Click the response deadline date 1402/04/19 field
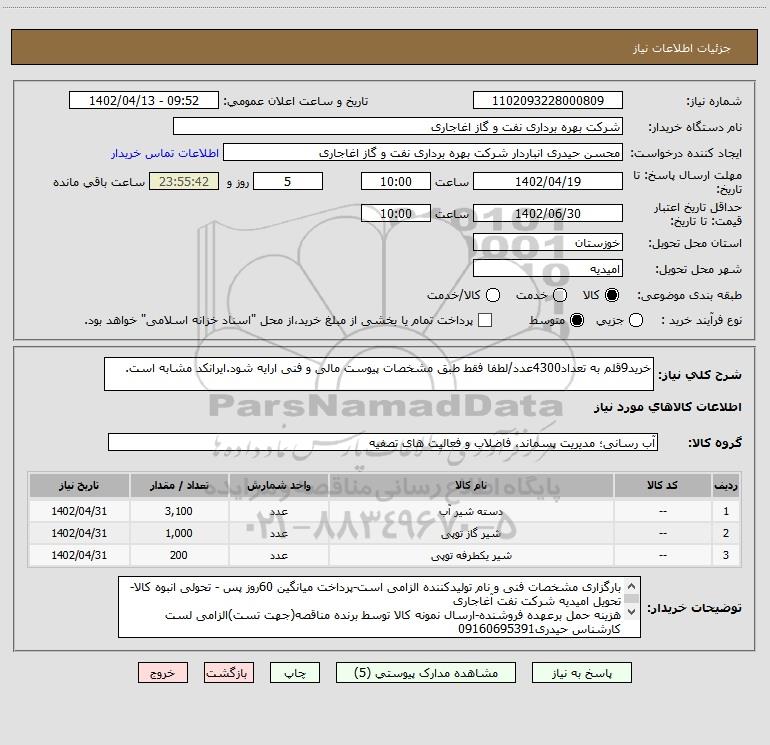 coord(548,181)
